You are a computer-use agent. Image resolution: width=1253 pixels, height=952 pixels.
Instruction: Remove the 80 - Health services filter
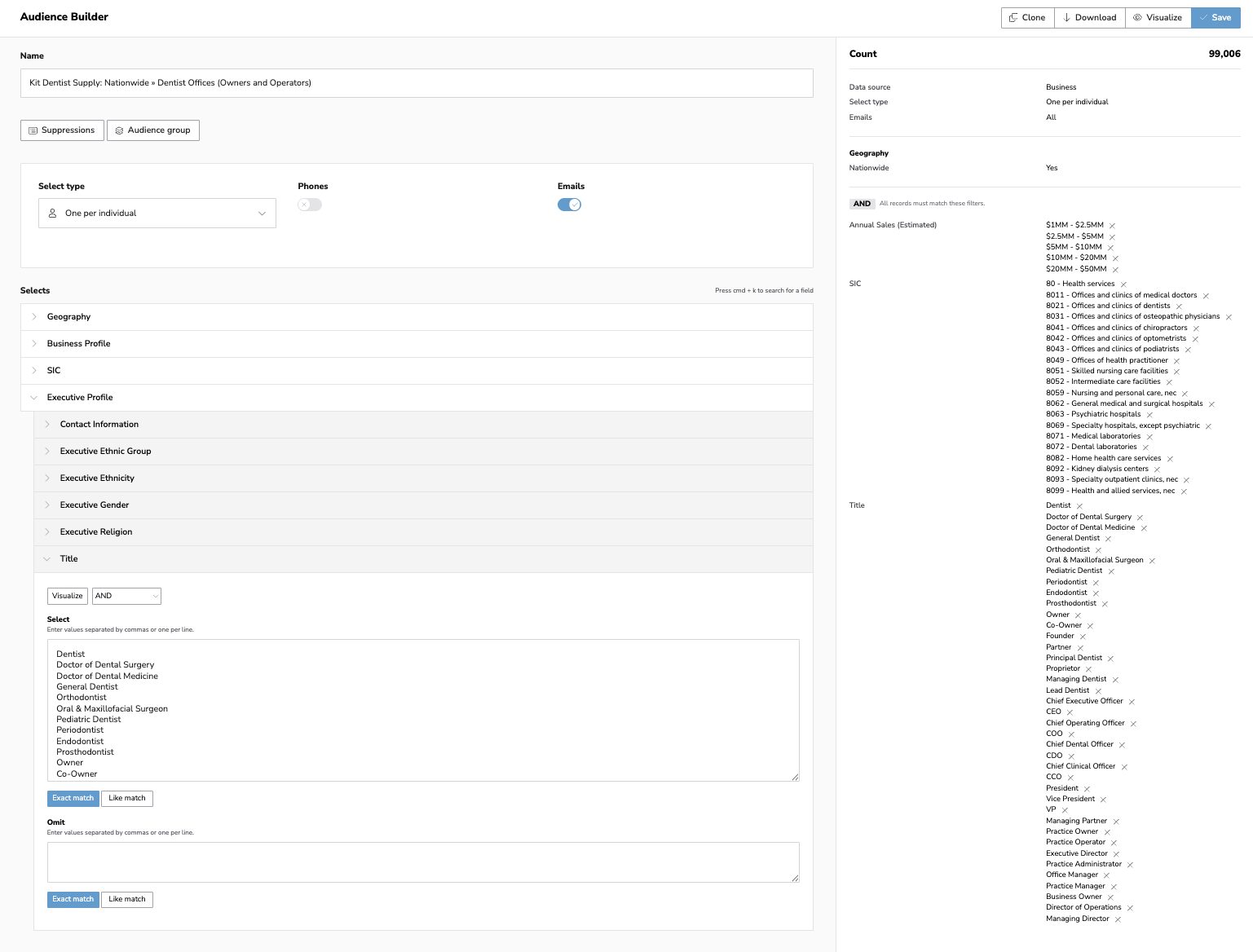coord(1123,284)
